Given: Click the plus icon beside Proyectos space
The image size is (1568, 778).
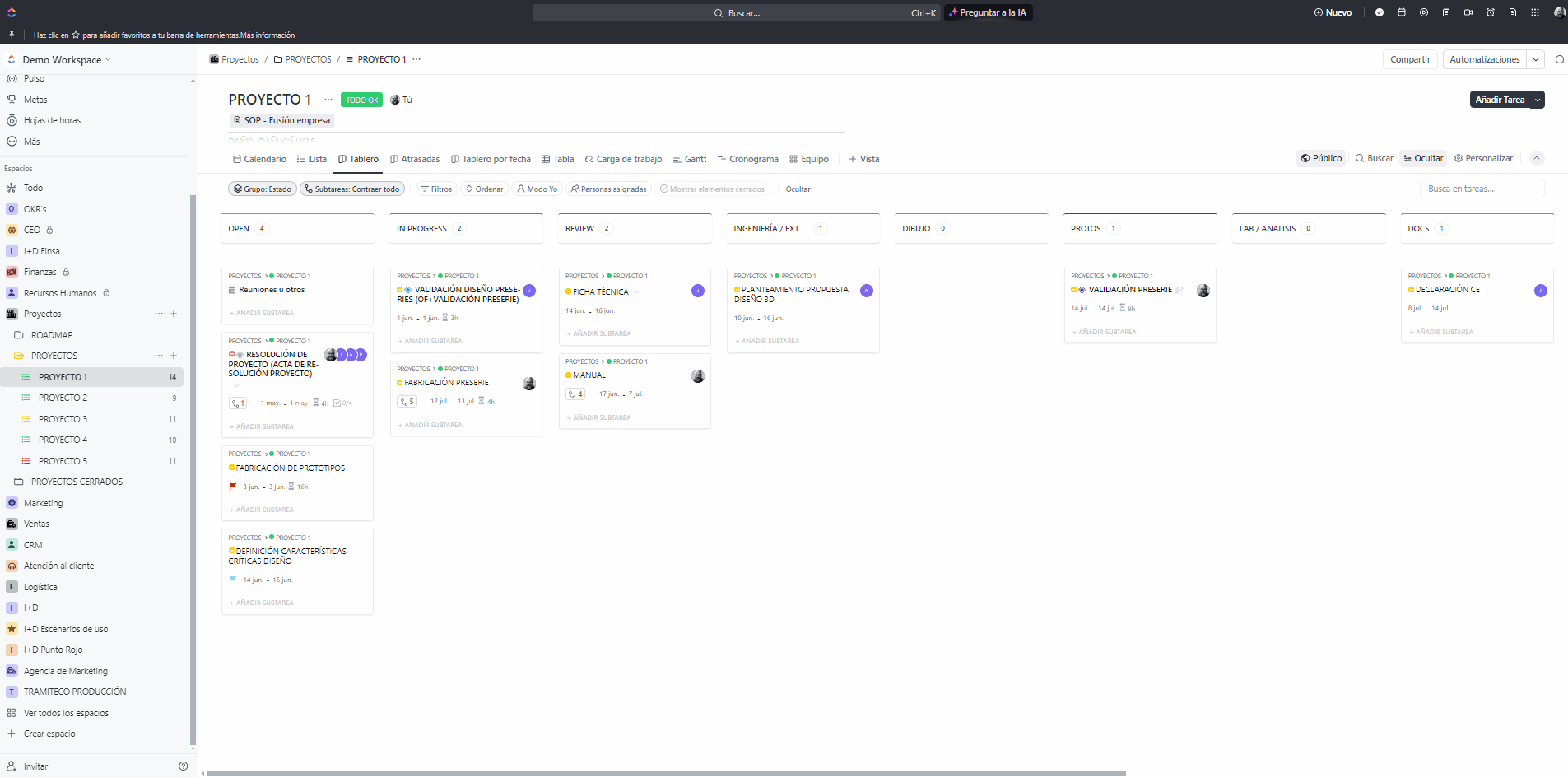Looking at the screenshot, I should coord(174,314).
